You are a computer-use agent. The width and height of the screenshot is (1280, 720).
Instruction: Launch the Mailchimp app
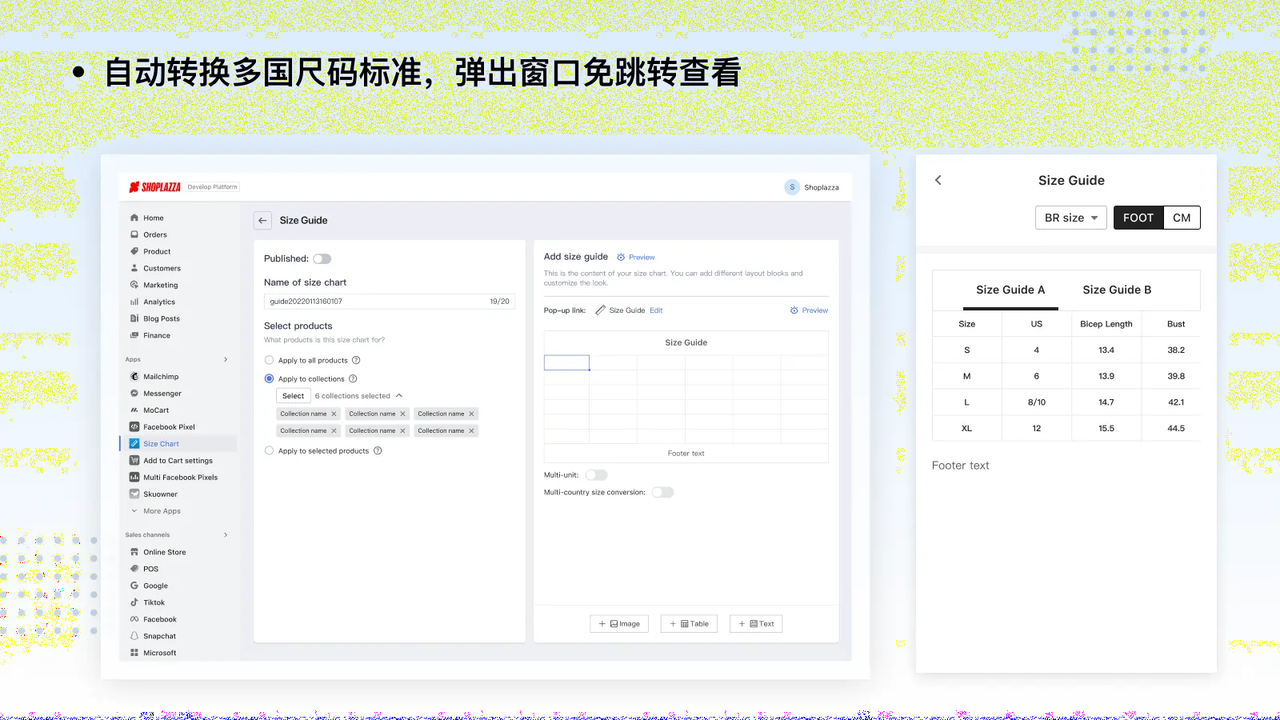[161, 377]
